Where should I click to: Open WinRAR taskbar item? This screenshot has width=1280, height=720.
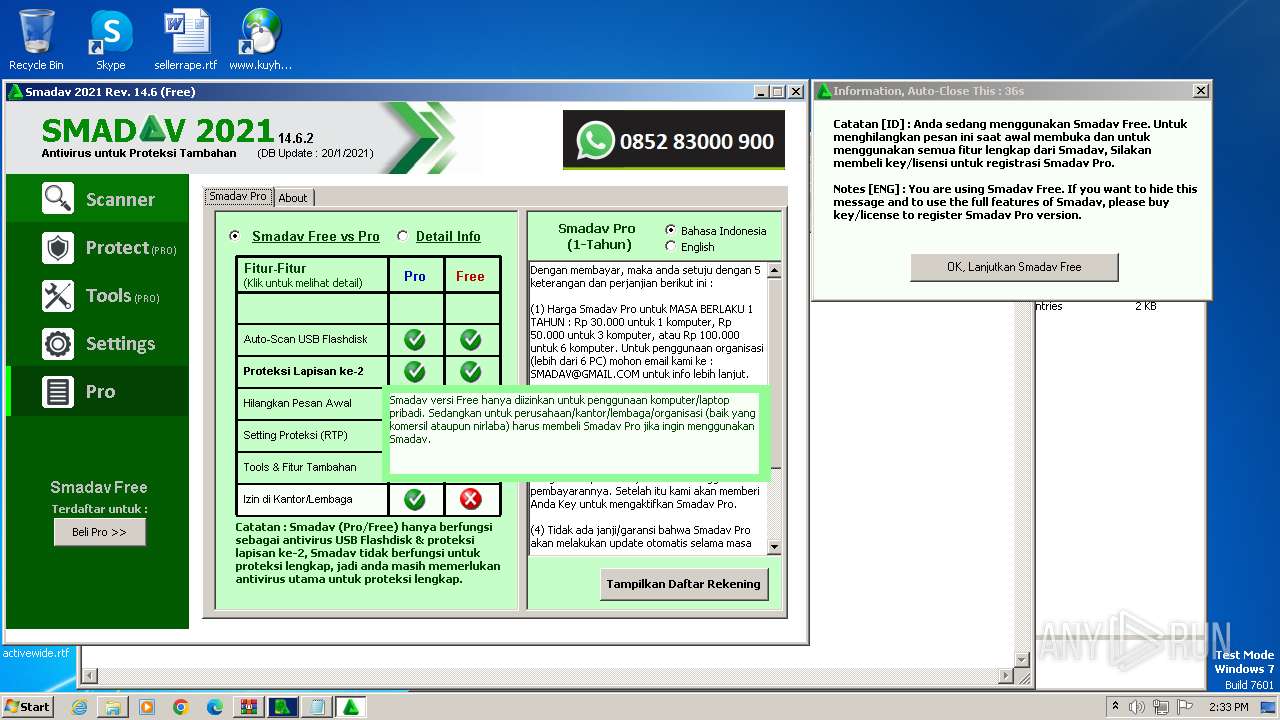coord(249,707)
